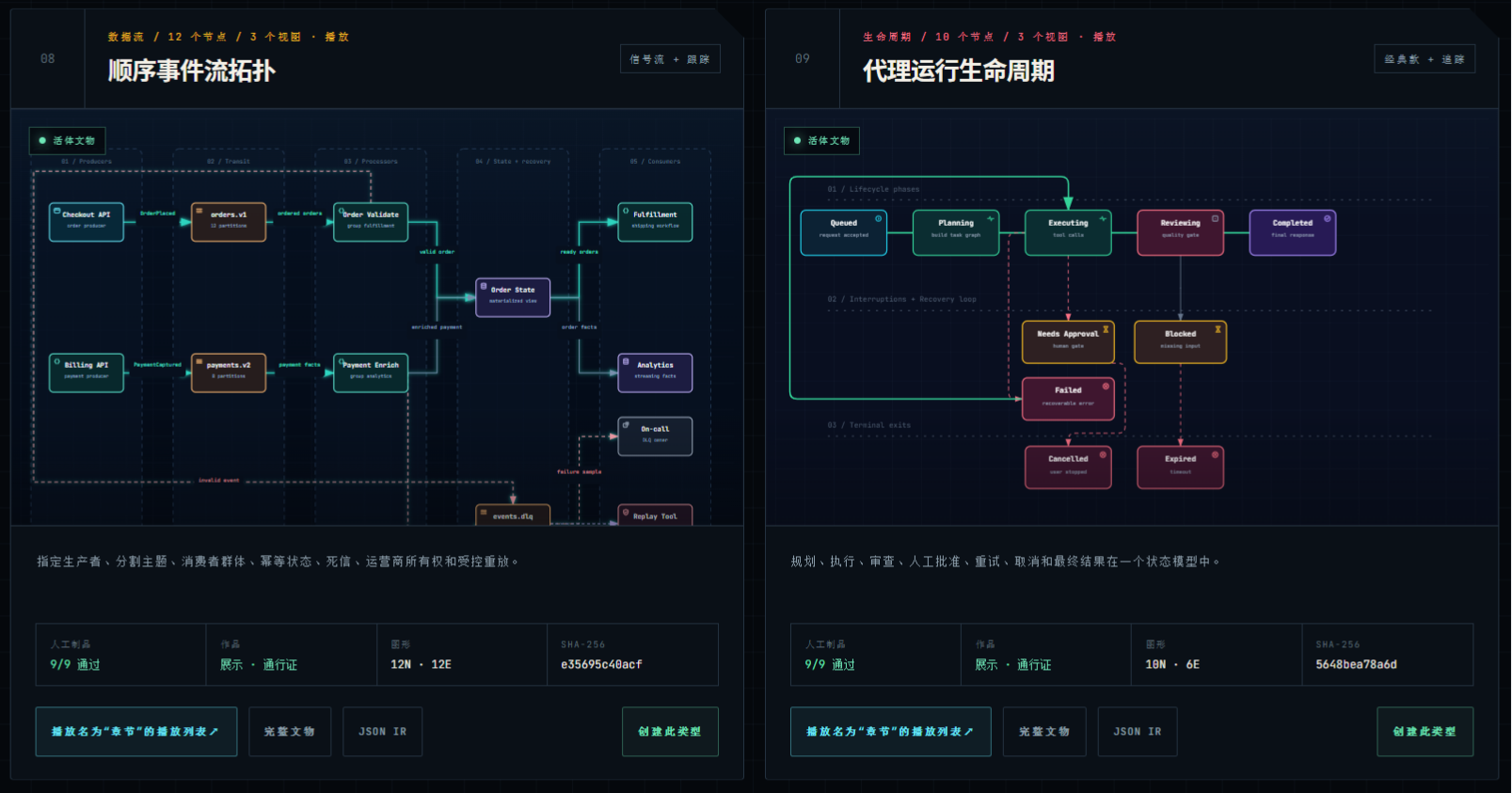Viewport: 1512px width, 793px height.
Task: Click the hourglass icon in the Blocked node
Action: pos(1218,329)
